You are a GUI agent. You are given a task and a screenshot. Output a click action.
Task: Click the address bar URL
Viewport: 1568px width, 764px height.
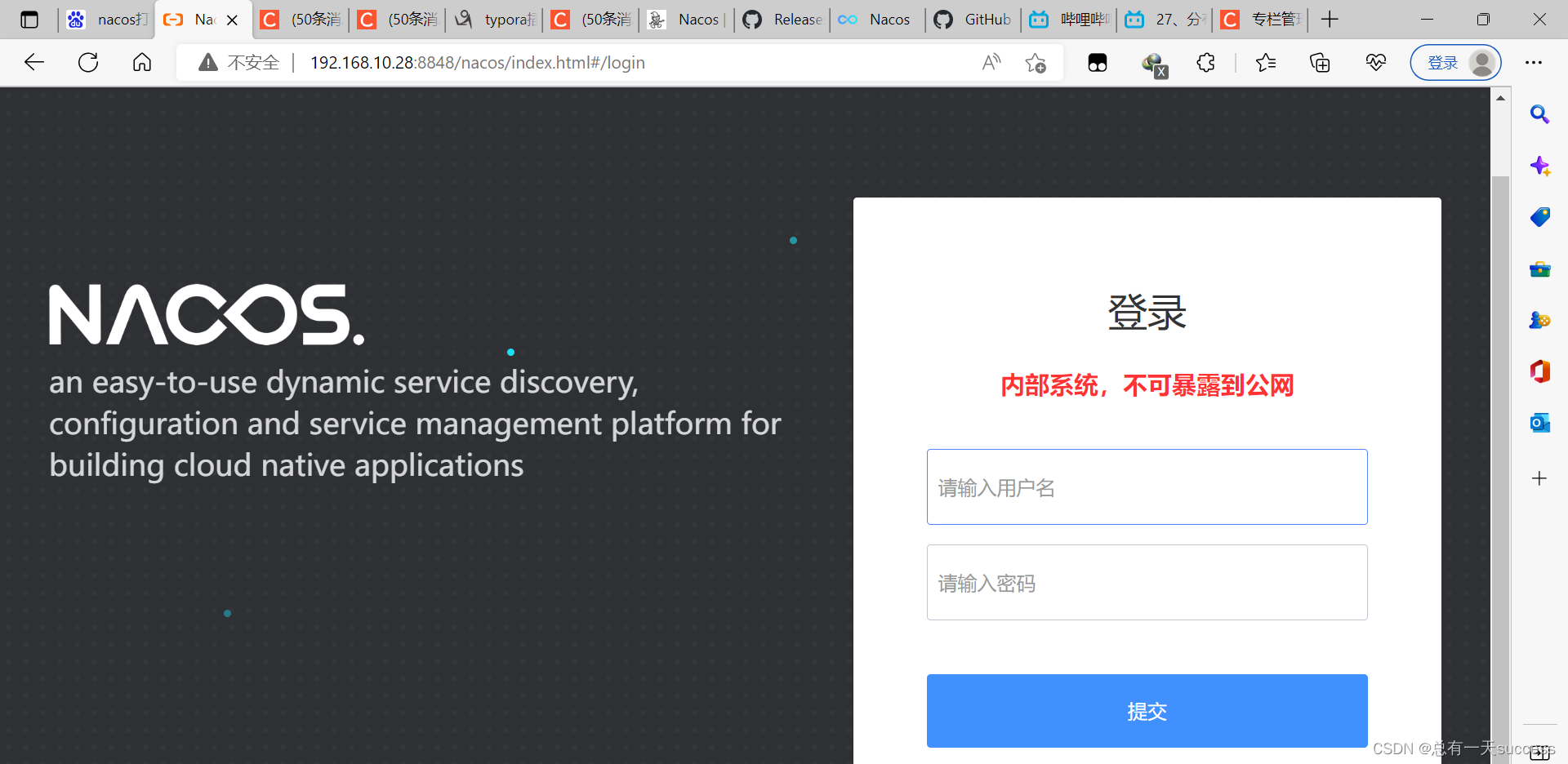click(x=478, y=63)
